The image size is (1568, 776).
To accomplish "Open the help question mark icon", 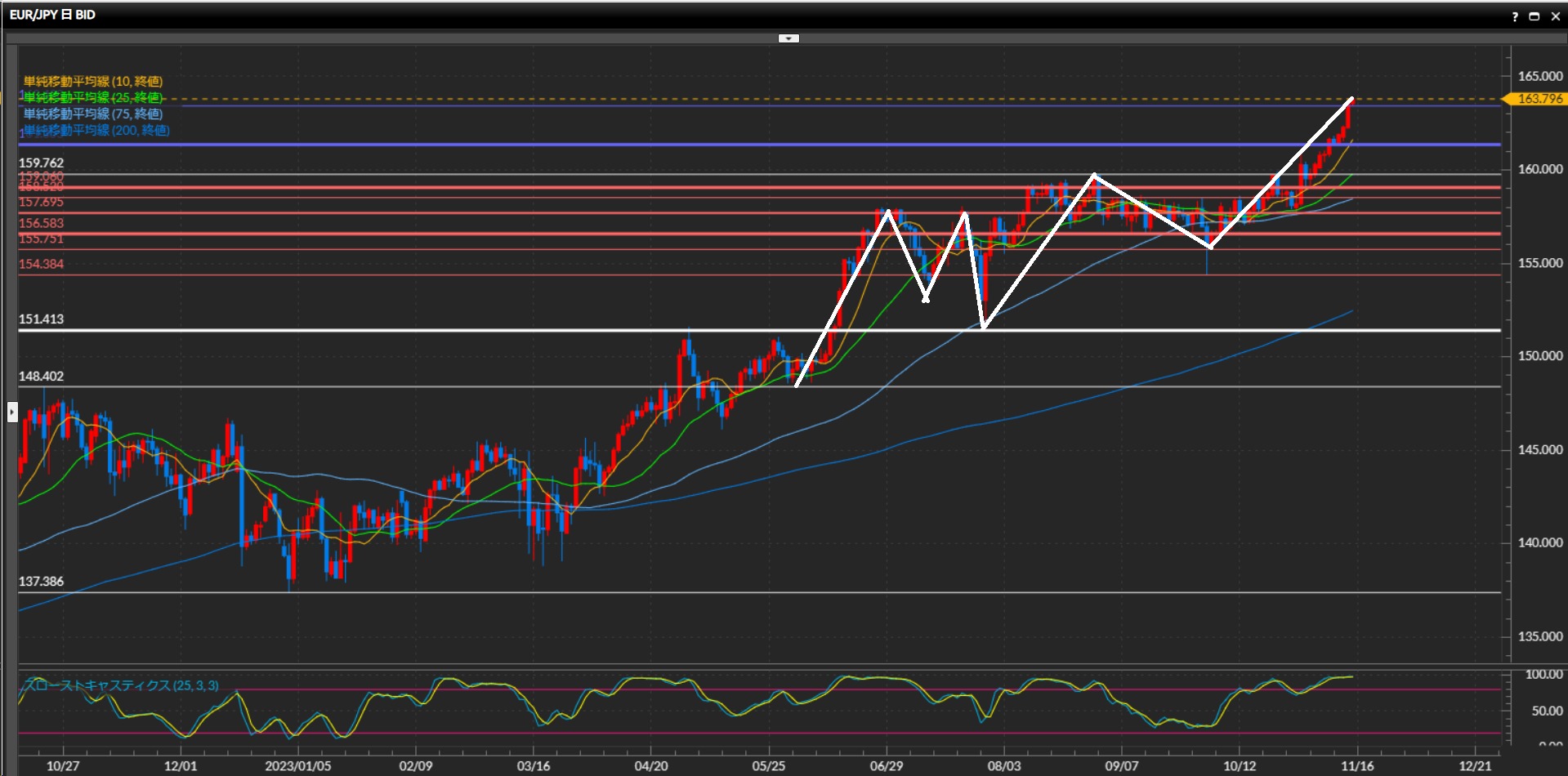I will tap(1515, 16).
